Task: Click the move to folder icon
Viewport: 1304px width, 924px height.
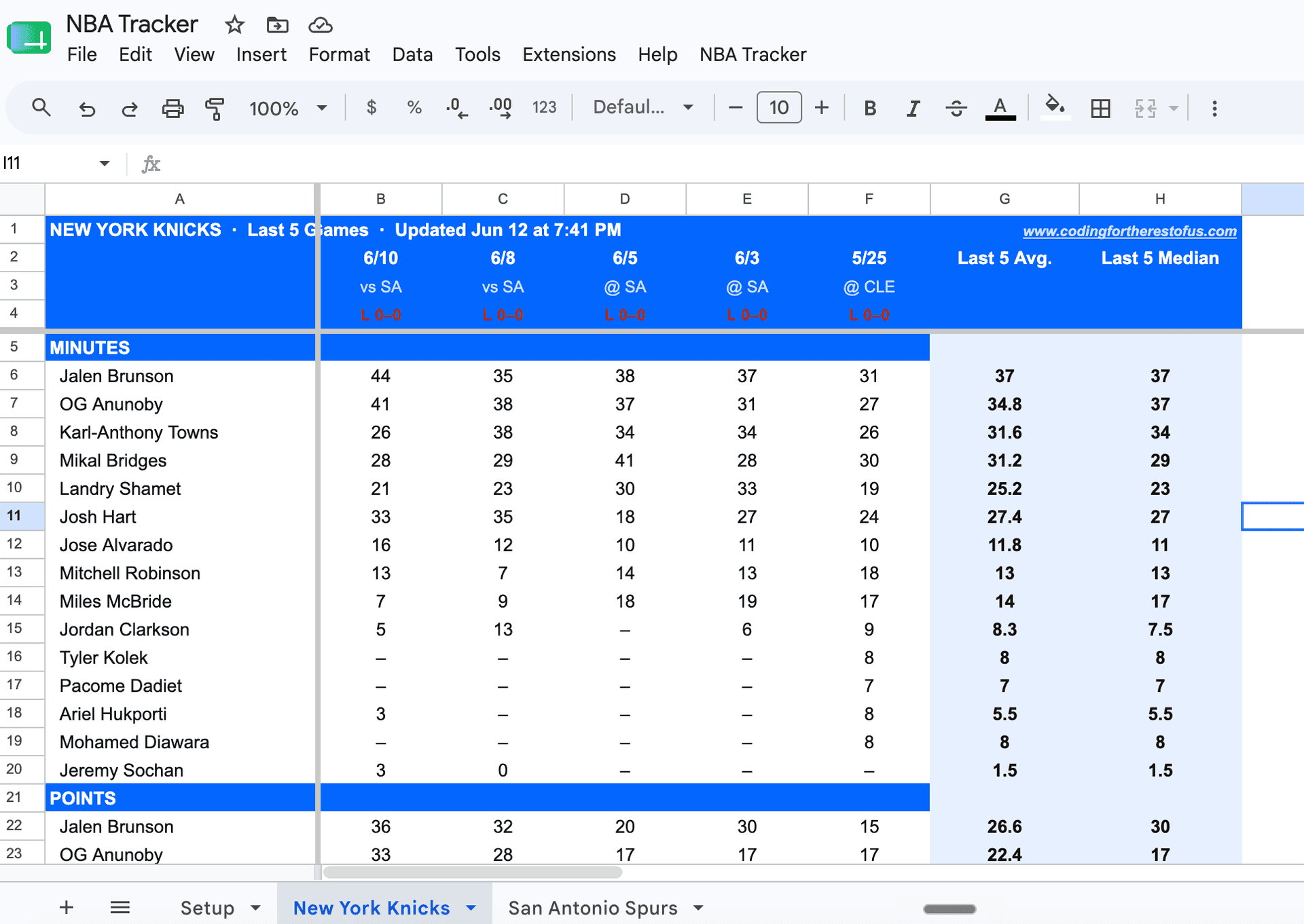Action: [277, 25]
